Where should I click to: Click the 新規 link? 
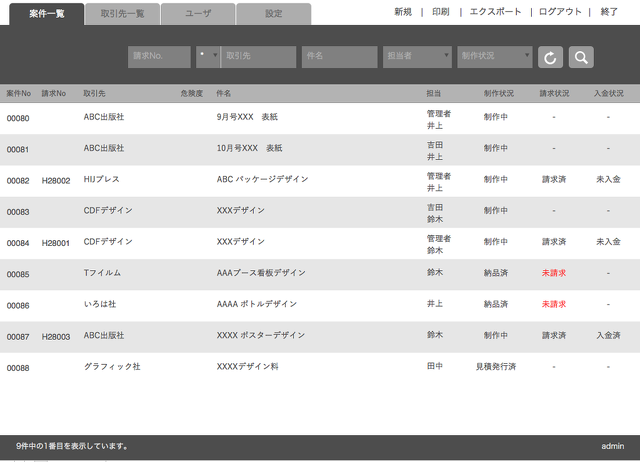click(403, 12)
